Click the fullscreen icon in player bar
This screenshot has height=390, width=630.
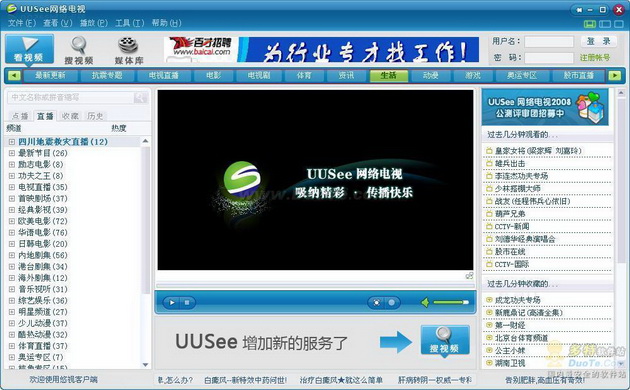(x=376, y=302)
